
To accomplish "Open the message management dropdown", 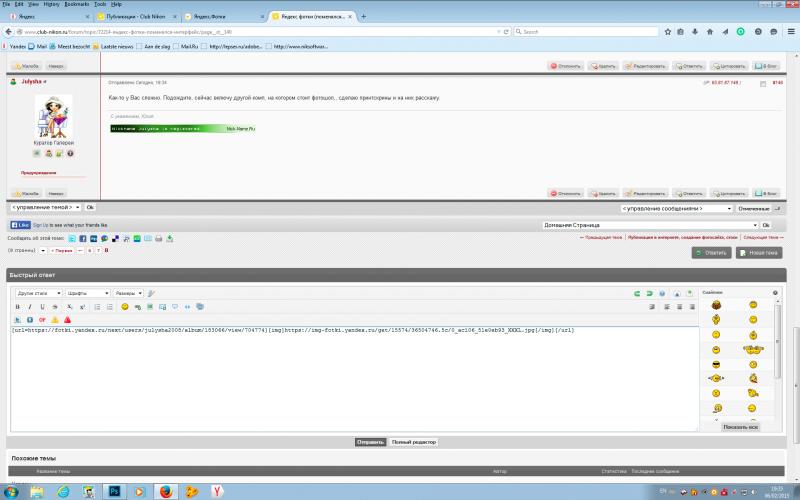I will click(677, 209).
